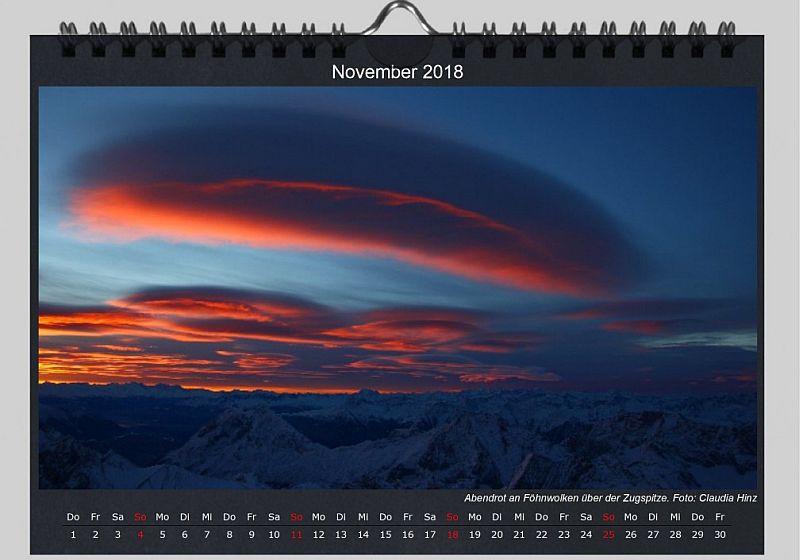Click date 20 in the date row
Image resolution: width=800 pixels, height=560 pixels.
497,534
